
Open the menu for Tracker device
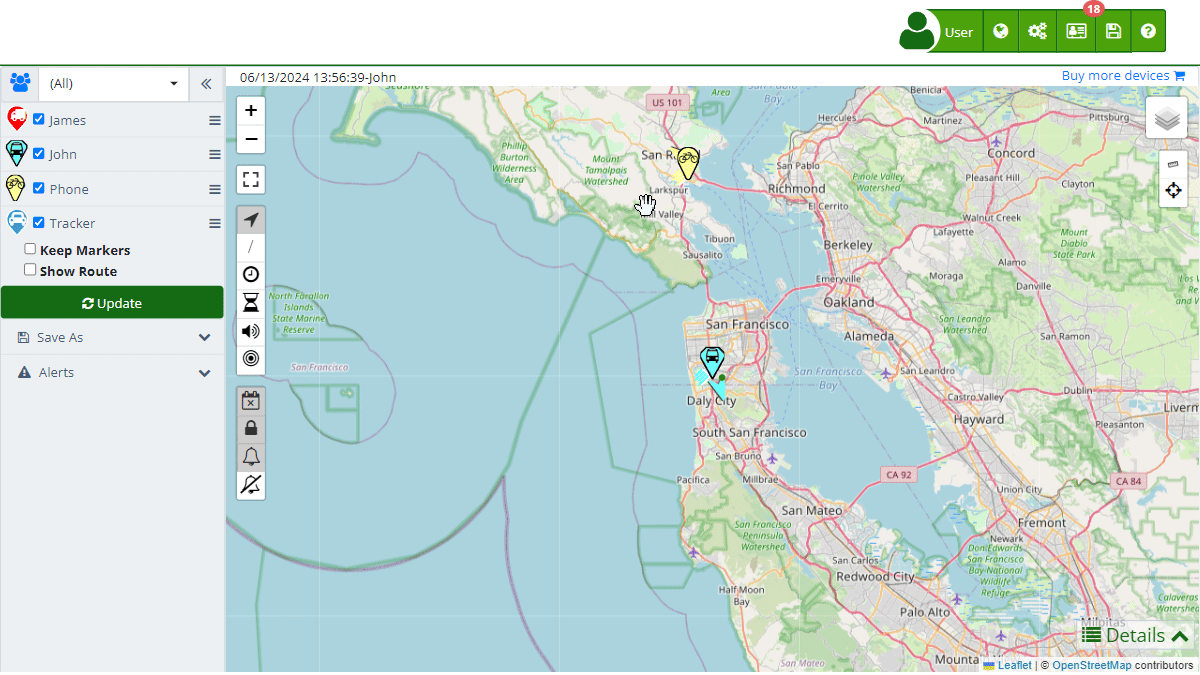tap(214, 224)
